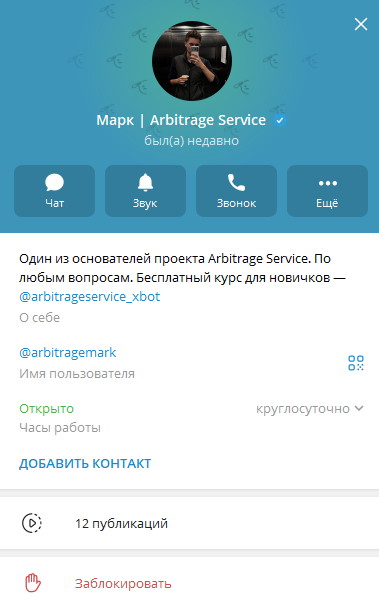Open chat with the Чат button

[54, 191]
